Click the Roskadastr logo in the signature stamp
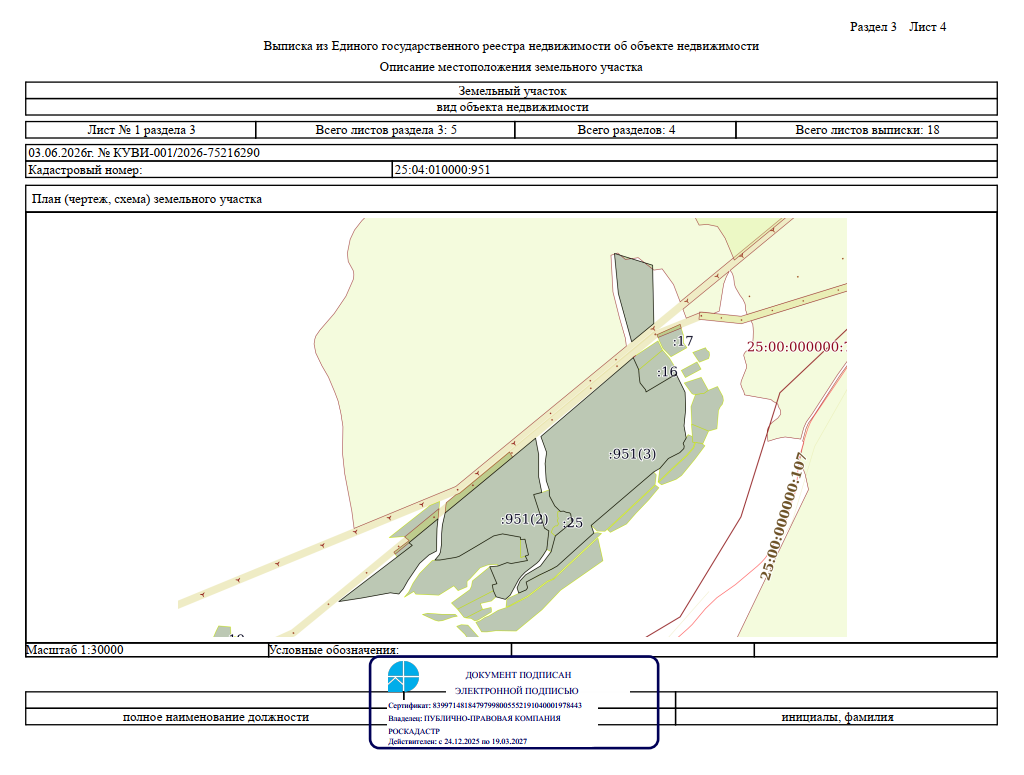Screen dimensions: 1024x775 (x=403, y=676)
